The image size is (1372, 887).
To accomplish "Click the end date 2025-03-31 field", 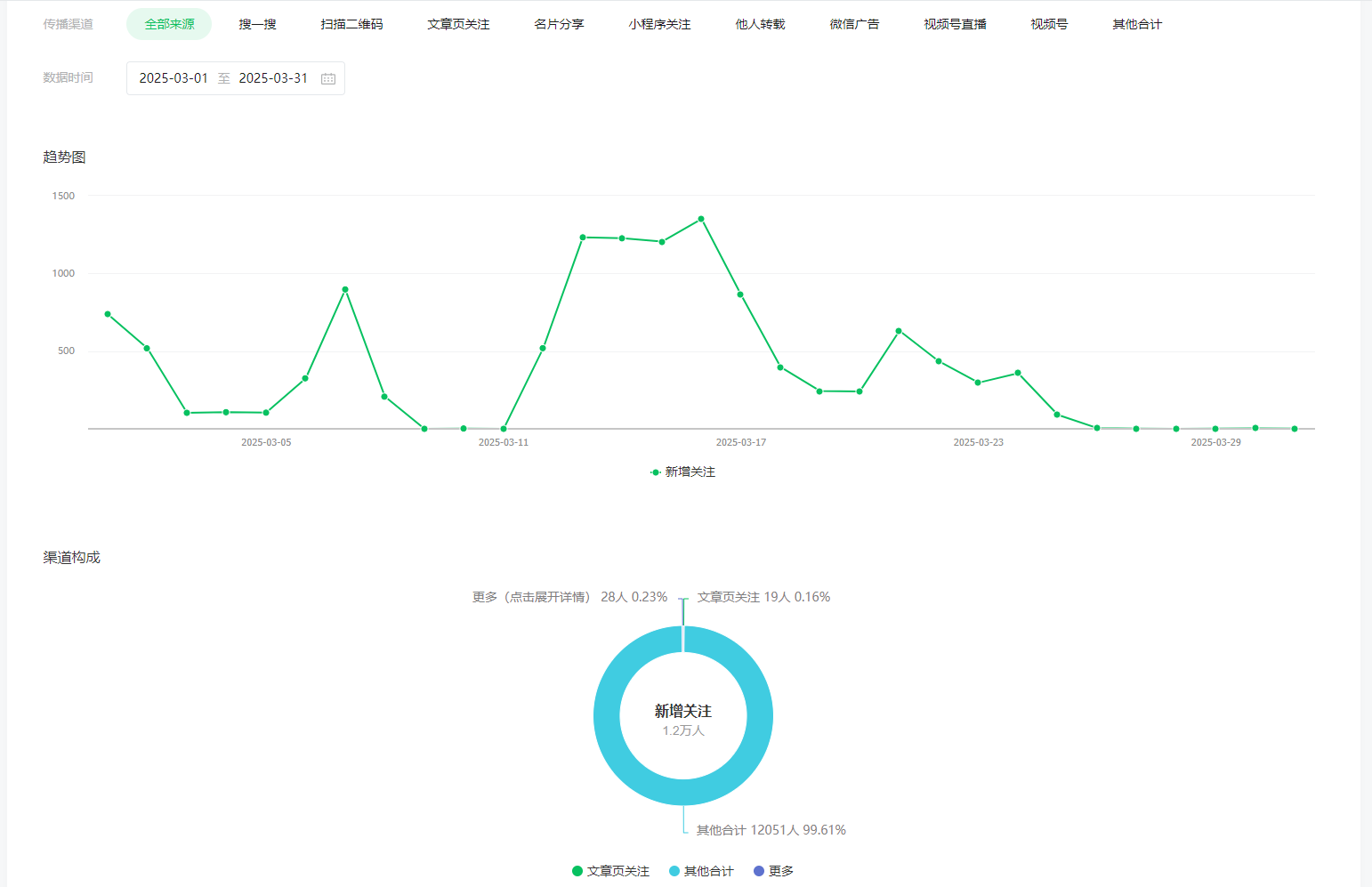I will [273, 78].
